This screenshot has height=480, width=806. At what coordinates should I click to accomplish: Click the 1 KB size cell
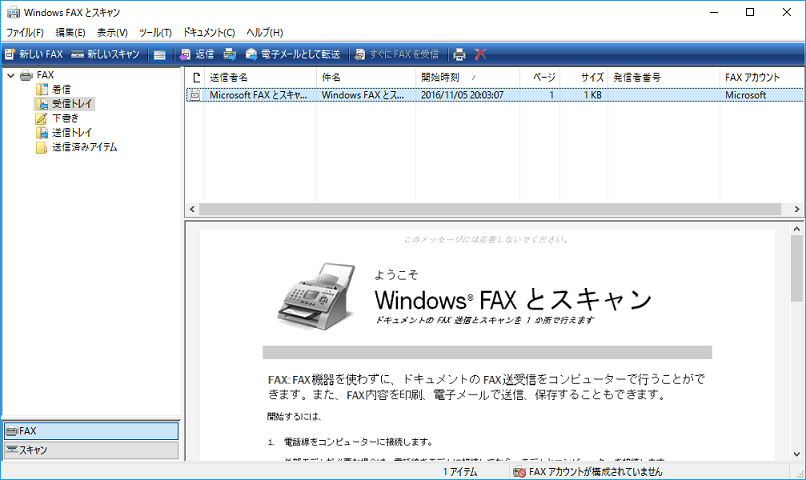point(592,95)
